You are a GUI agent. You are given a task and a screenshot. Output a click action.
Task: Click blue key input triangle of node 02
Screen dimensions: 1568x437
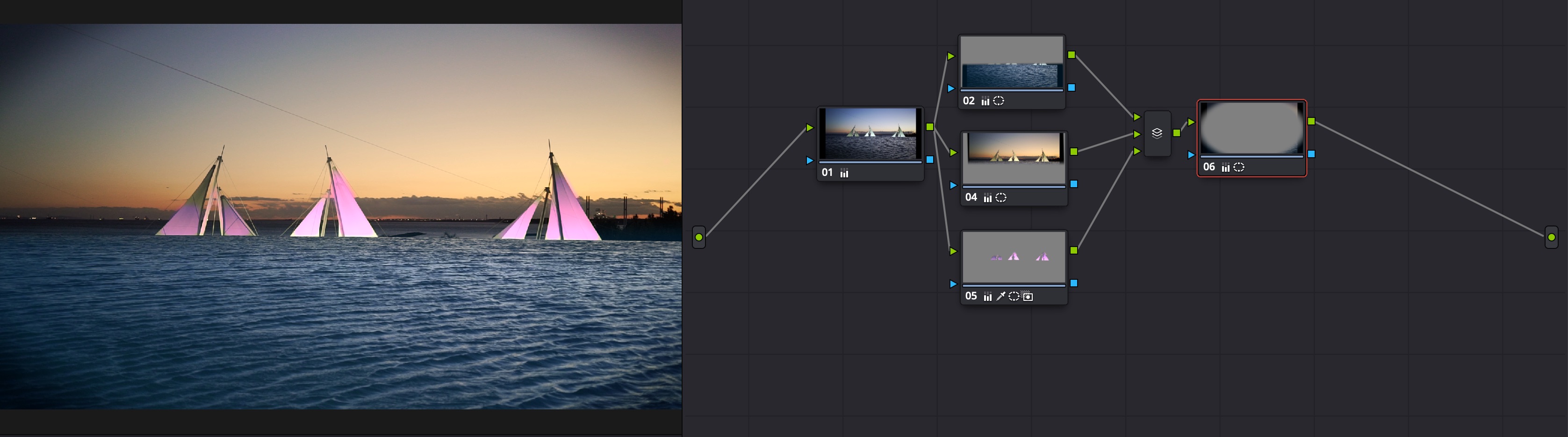point(951,88)
